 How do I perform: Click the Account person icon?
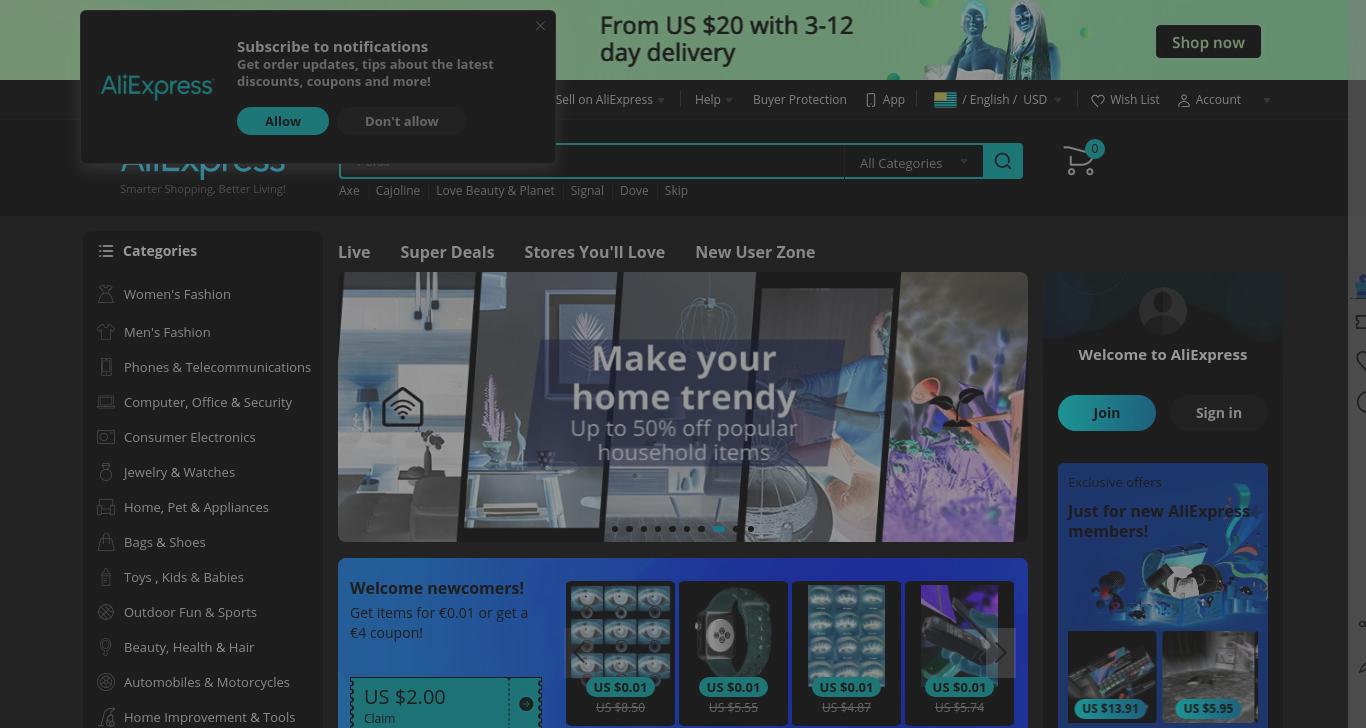click(x=1184, y=100)
